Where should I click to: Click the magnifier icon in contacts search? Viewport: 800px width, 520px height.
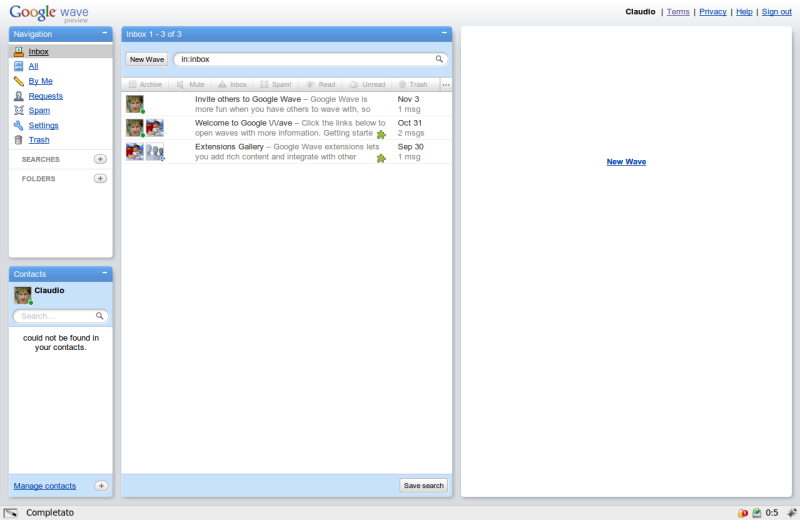point(100,316)
